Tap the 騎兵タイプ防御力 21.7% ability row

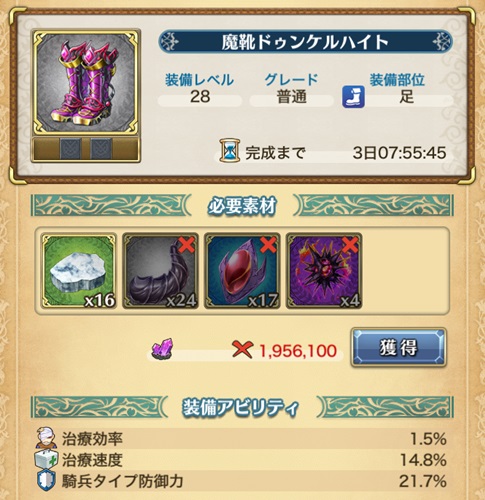pos(241,481)
